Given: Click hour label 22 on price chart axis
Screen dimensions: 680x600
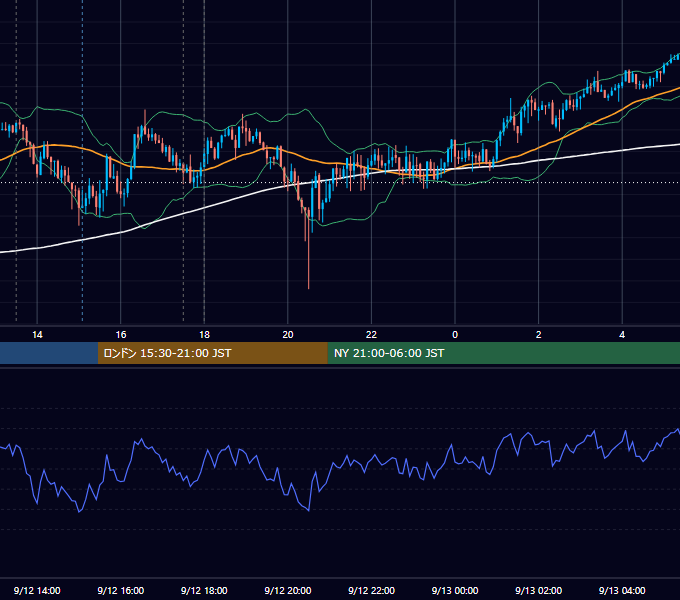Looking at the screenshot, I should [371, 335].
